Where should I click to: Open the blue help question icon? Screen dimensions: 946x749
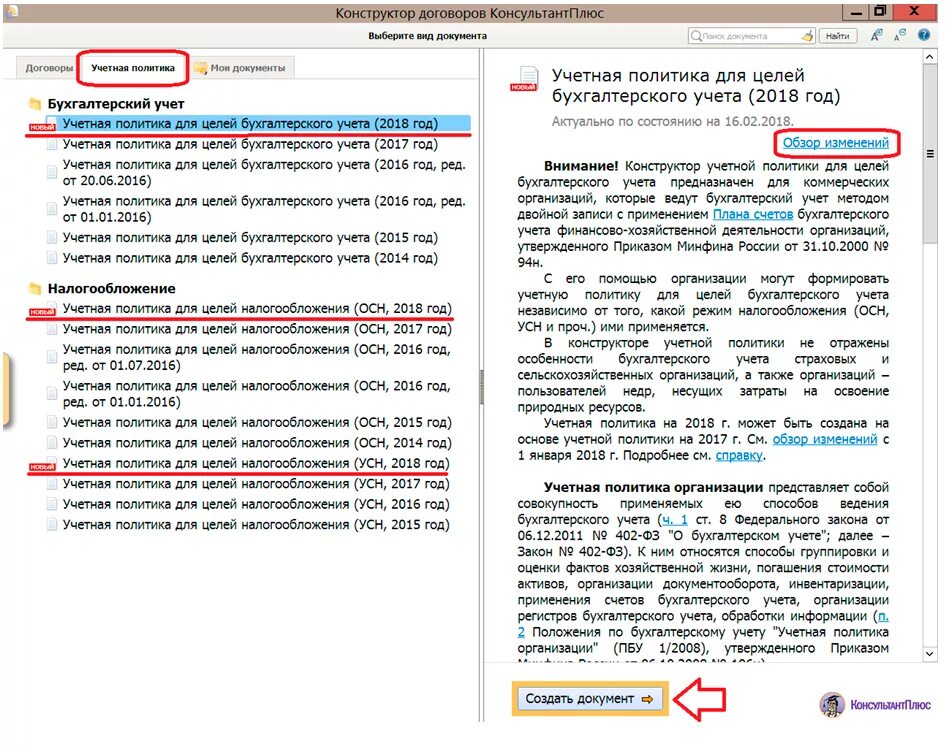924,35
